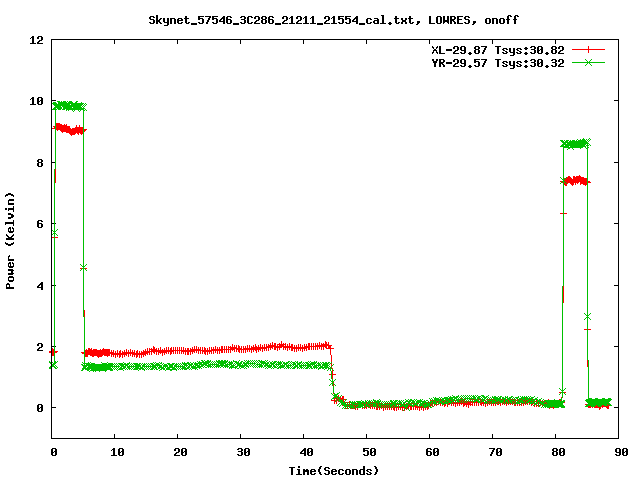
Task: Click y-axis tick label 4
Action: (40, 286)
